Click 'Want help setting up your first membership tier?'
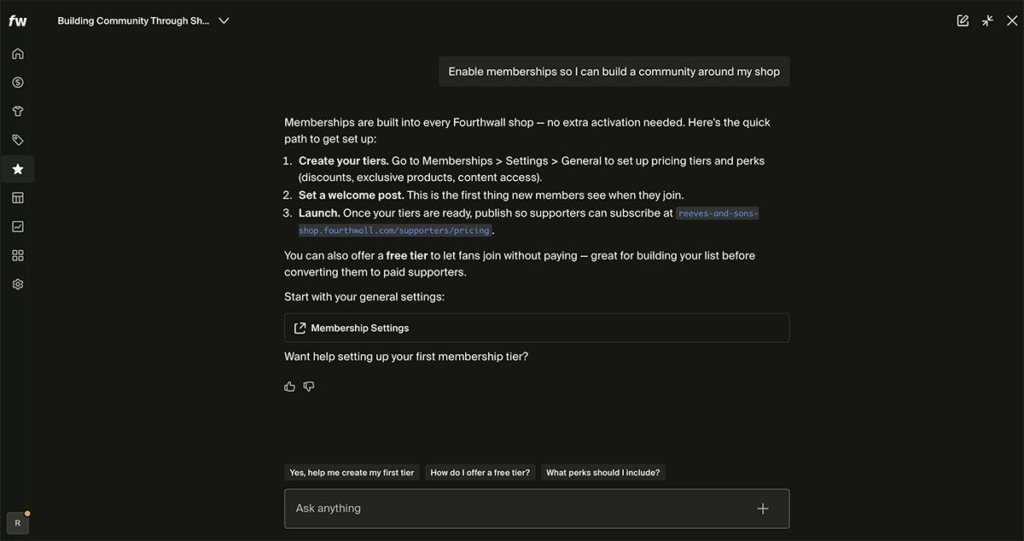The image size is (1024, 541). 406,357
